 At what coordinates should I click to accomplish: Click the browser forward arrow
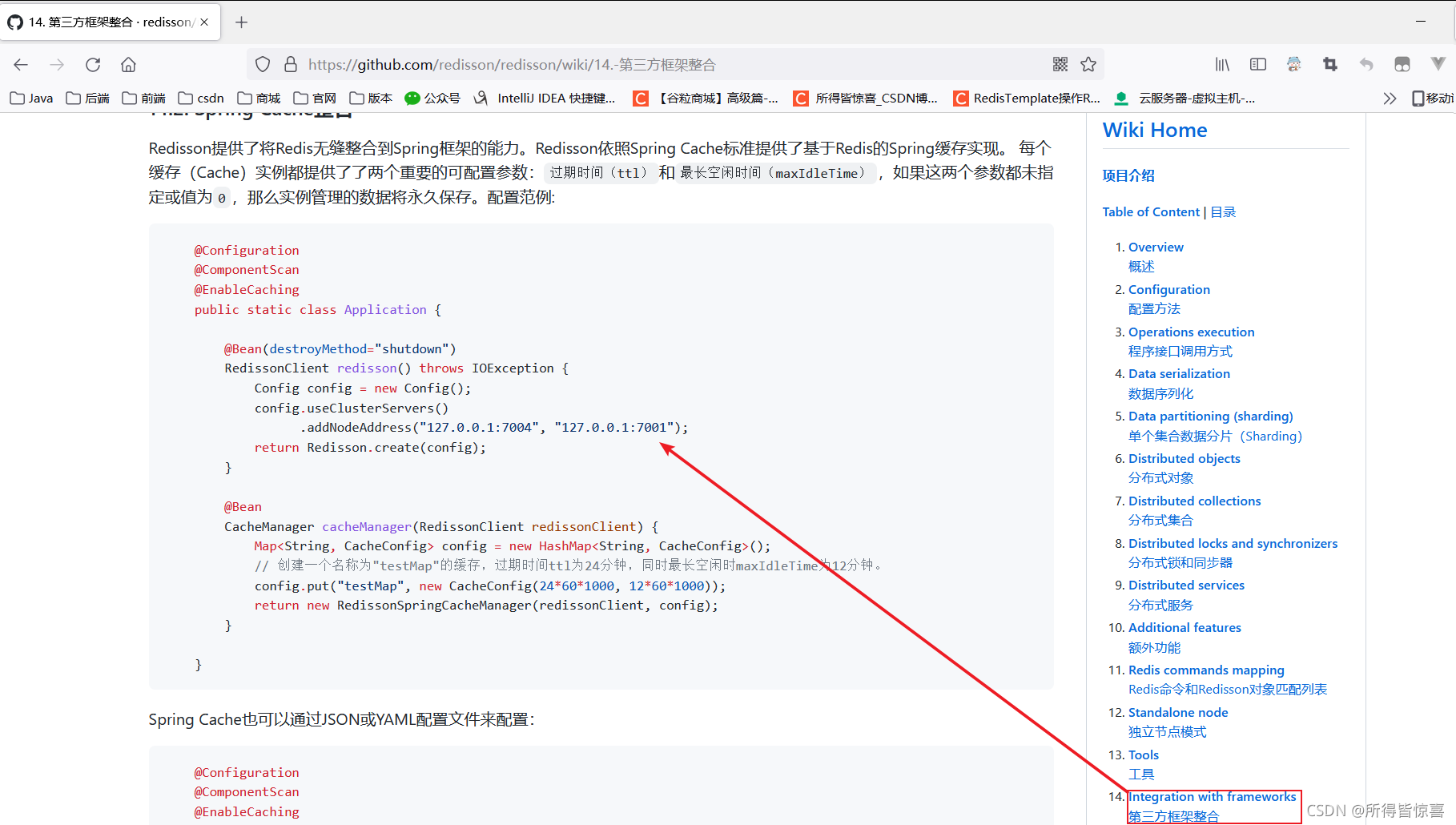point(57,65)
